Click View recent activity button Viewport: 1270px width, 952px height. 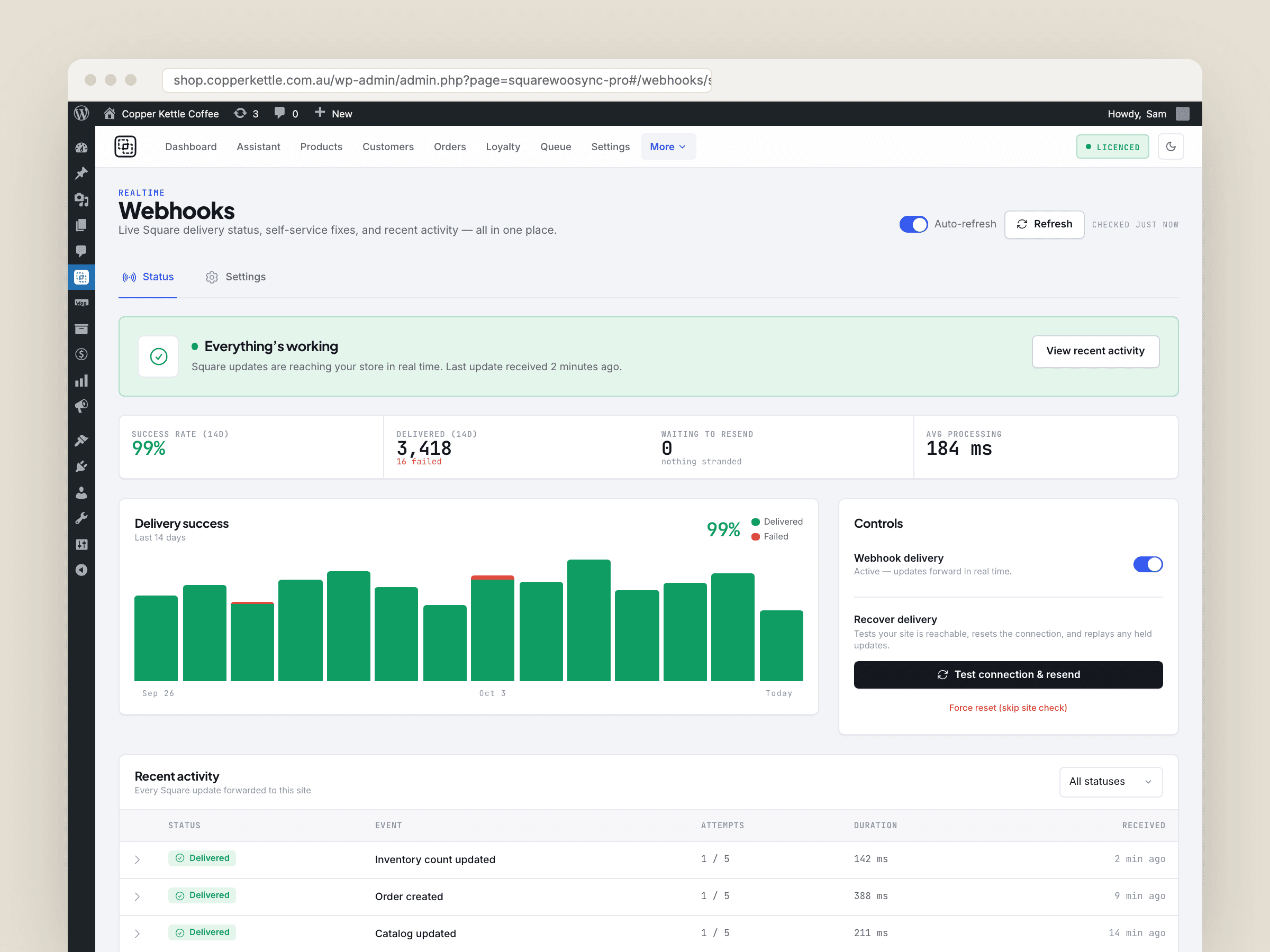coord(1095,351)
